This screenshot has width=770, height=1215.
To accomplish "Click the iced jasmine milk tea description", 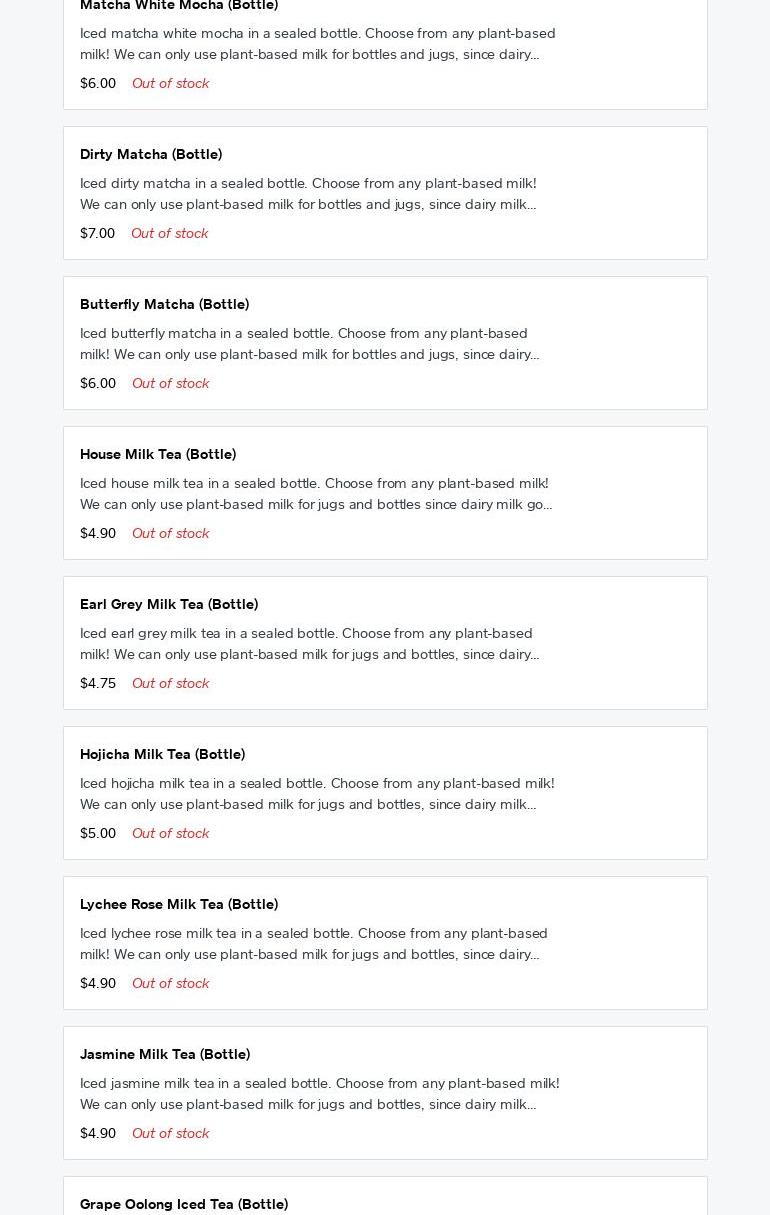I will (x=319, y=1094).
